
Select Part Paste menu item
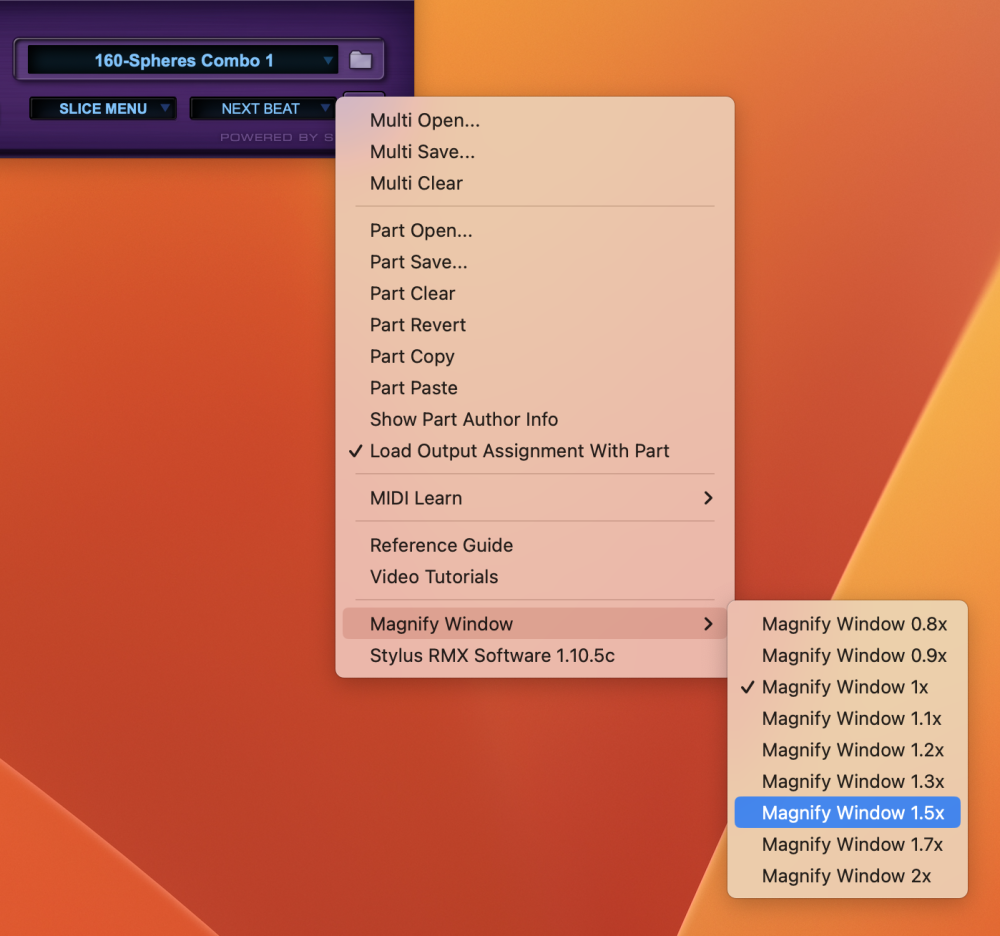pos(534,388)
